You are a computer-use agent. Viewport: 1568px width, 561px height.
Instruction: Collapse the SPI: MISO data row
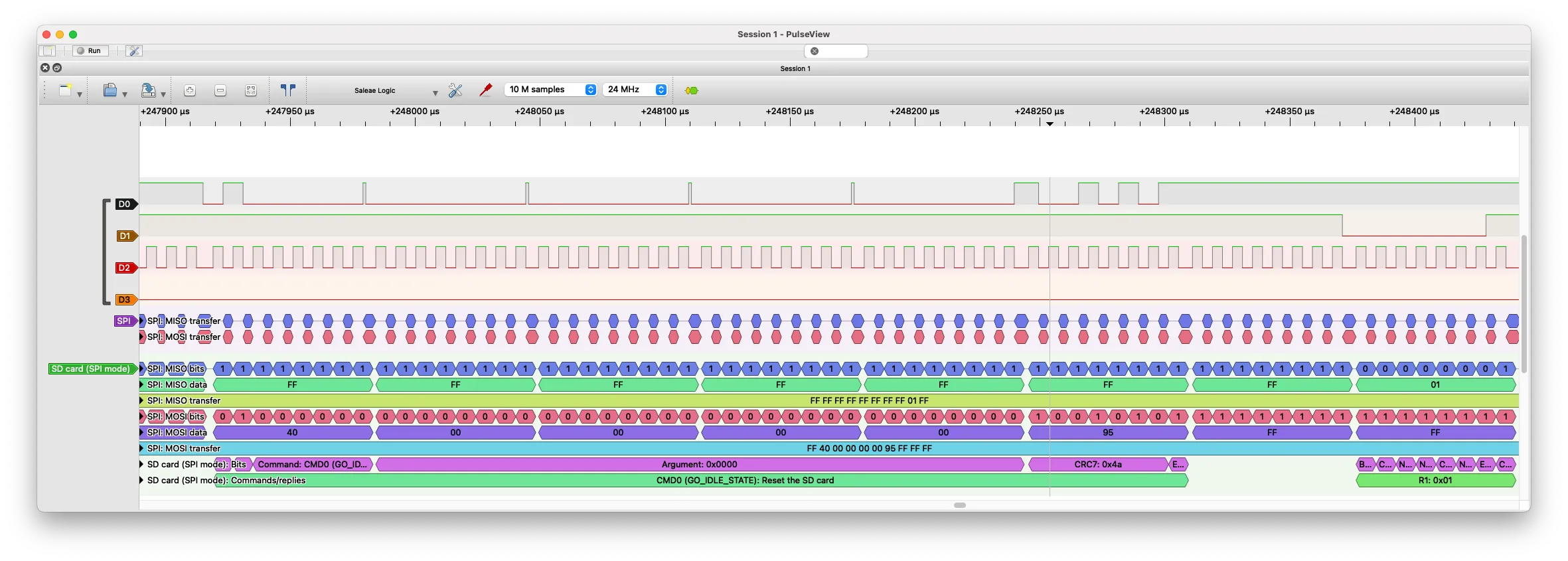[141, 384]
